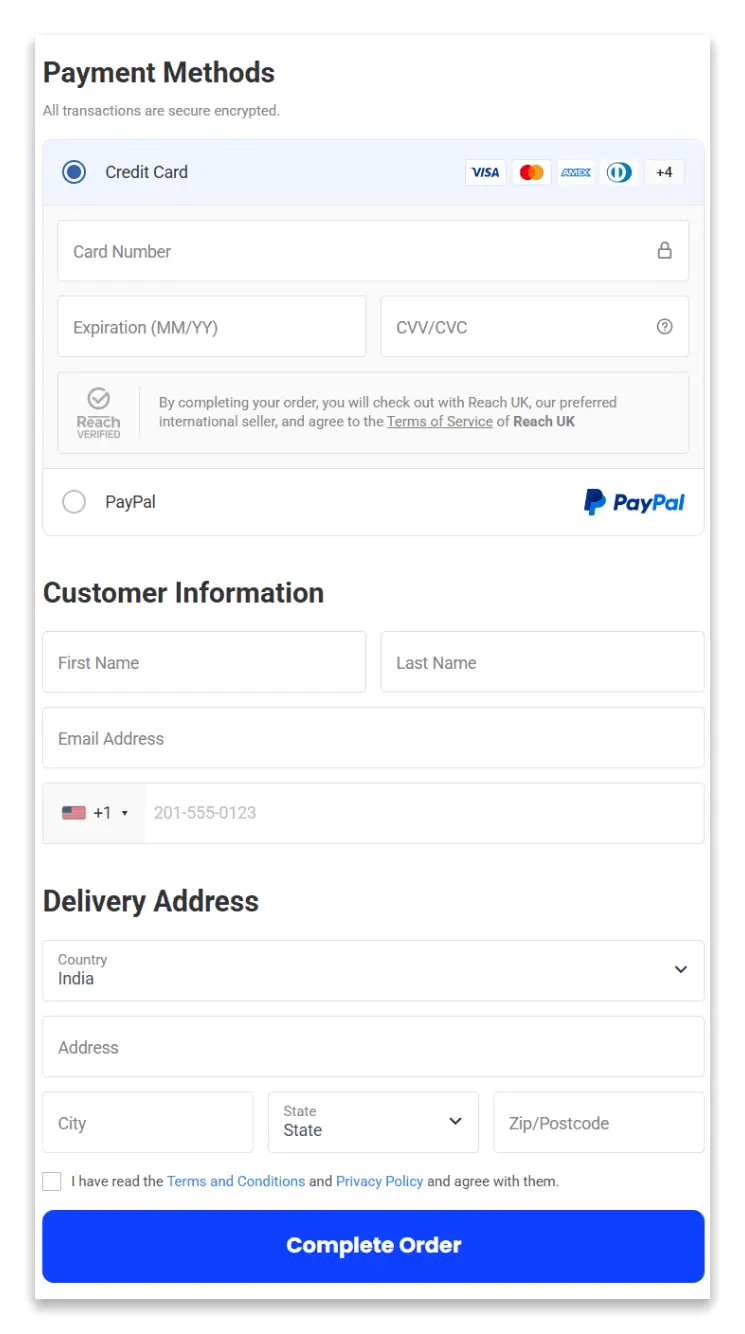Click the +4 additional cards badge
The width and height of the screenshot is (745, 1334).
point(664,172)
